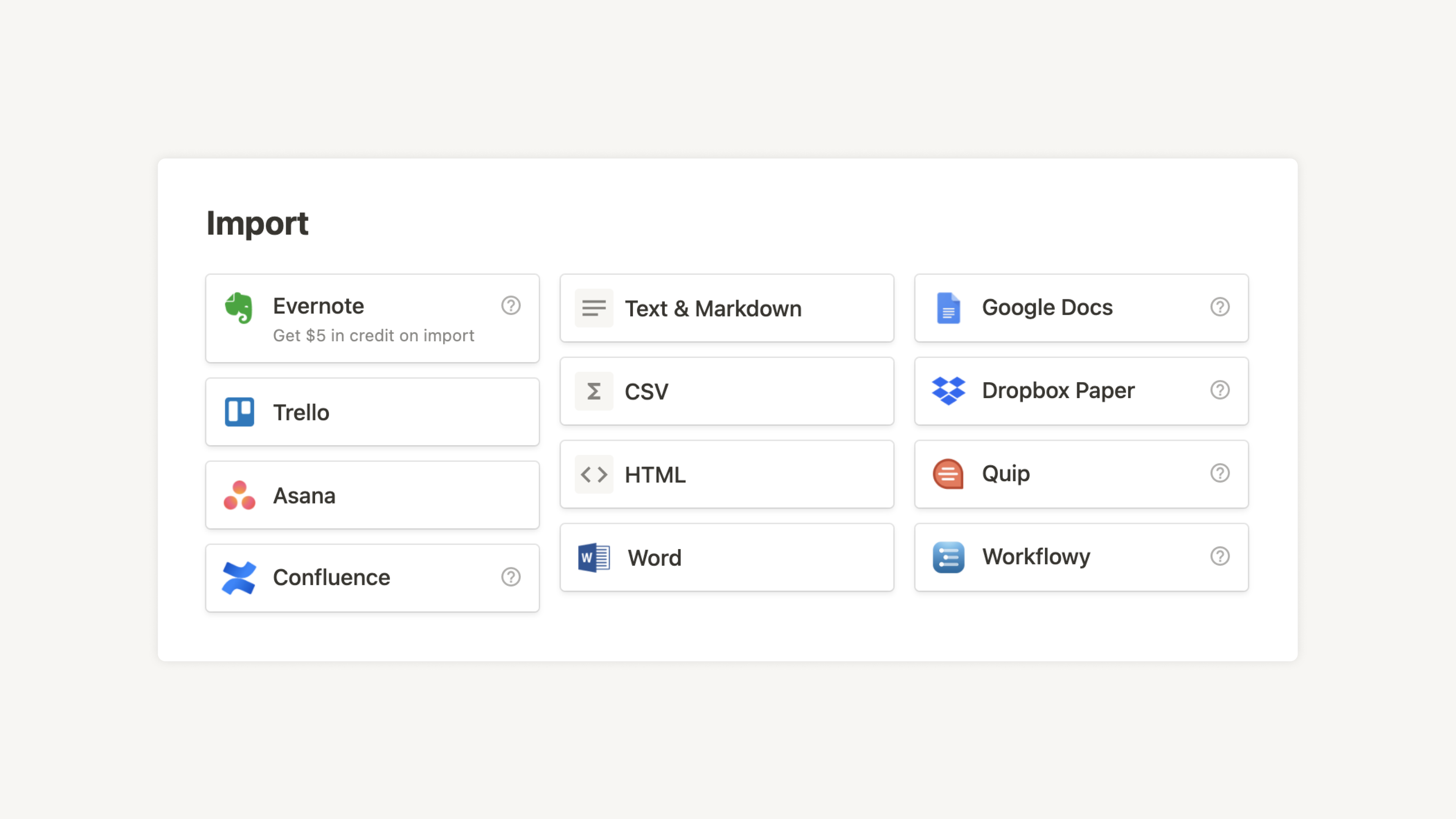Screen dimensions: 1456x819
Task: Open help tooltip for Google Docs
Action: (x=1220, y=307)
